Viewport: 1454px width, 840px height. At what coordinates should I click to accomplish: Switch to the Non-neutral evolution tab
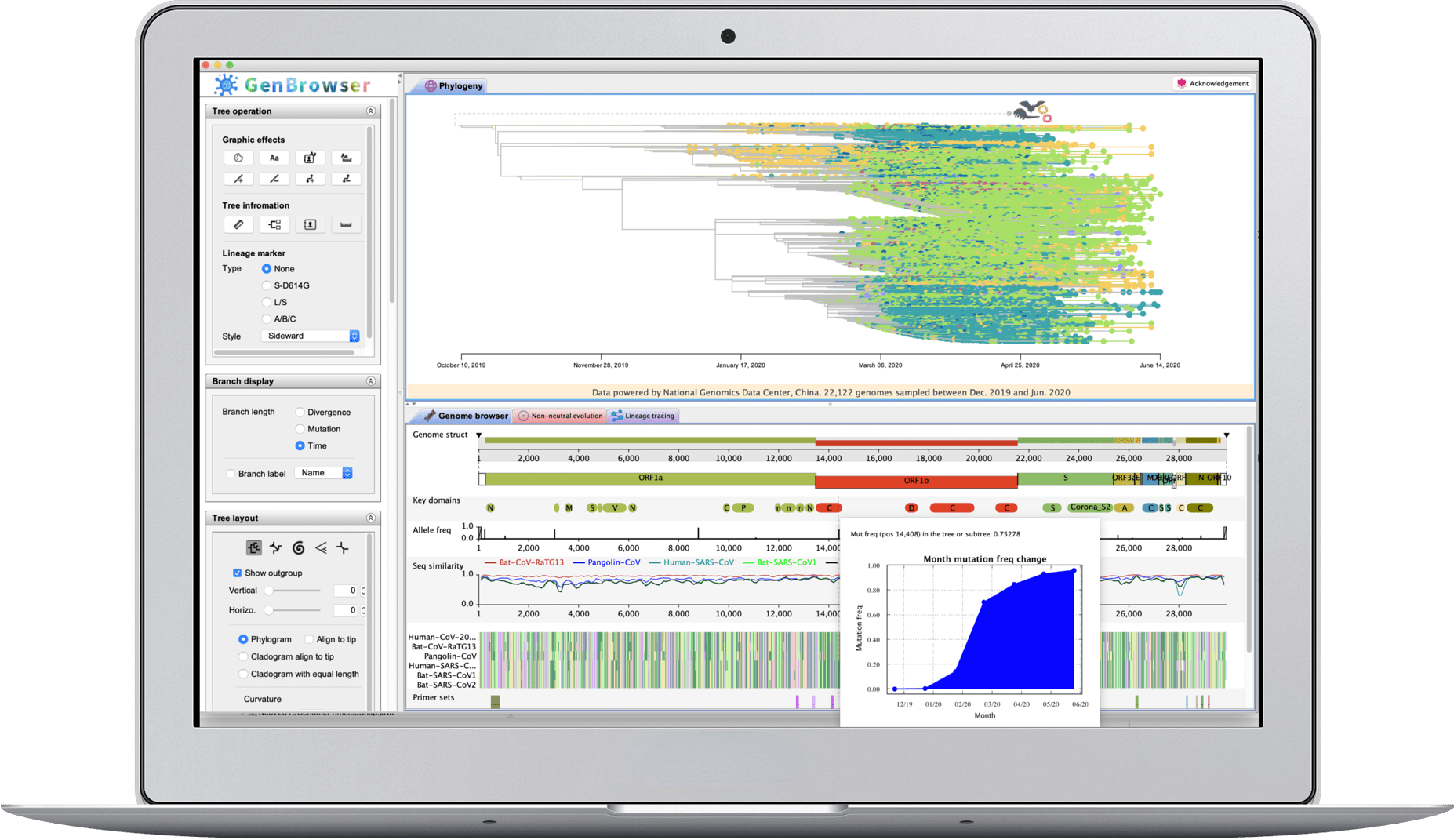pyautogui.click(x=560, y=416)
